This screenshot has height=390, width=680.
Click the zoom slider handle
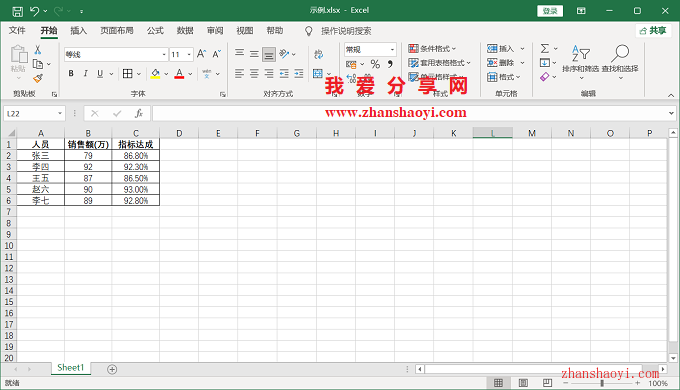pos(602,383)
